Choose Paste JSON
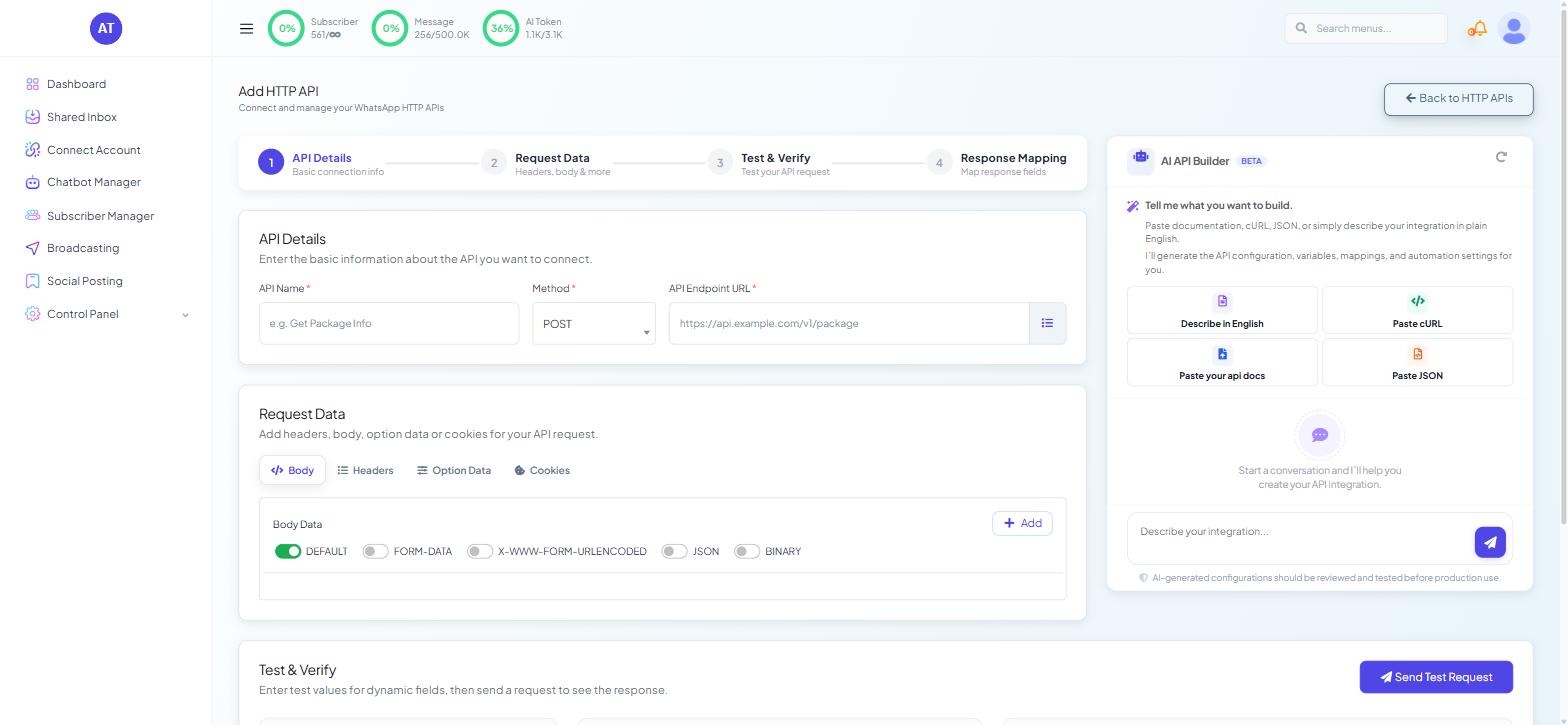Image resolution: width=1568 pixels, height=725 pixels. click(1417, 362)
